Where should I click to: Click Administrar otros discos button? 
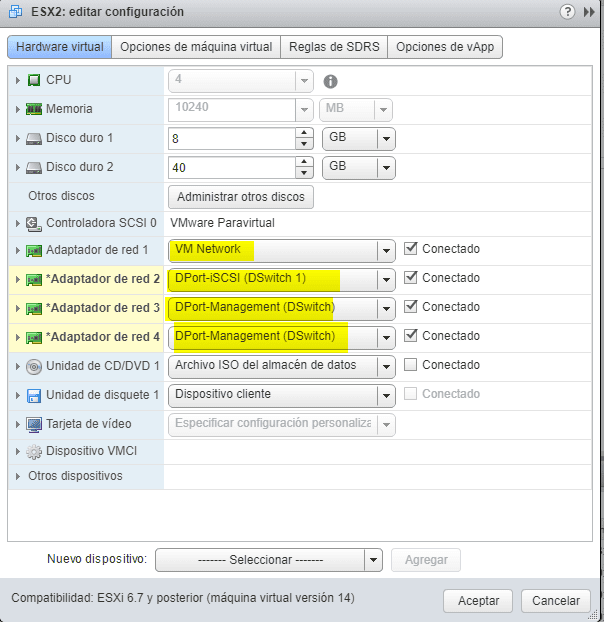[241, 197]
